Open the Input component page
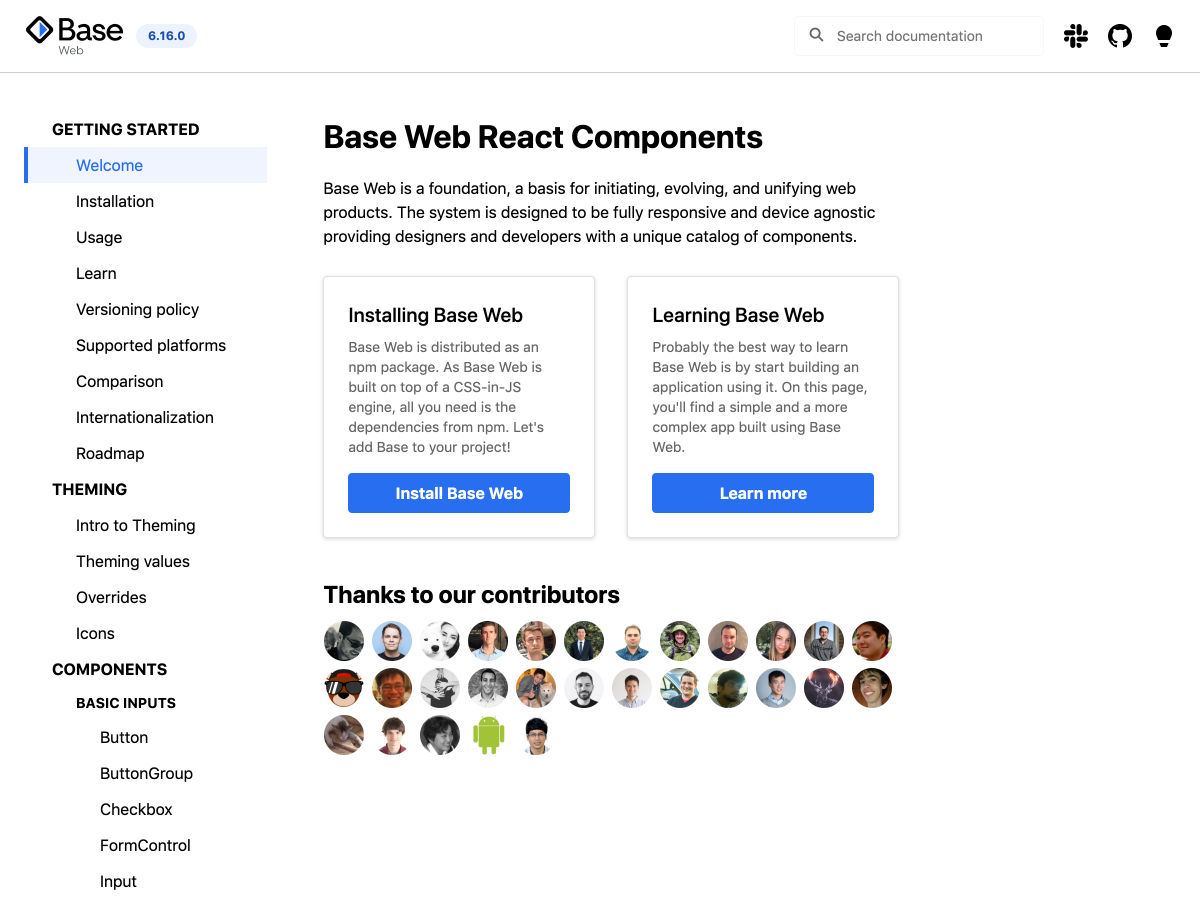The height and width of the screenshot is (900, 1200). (118, 881)
